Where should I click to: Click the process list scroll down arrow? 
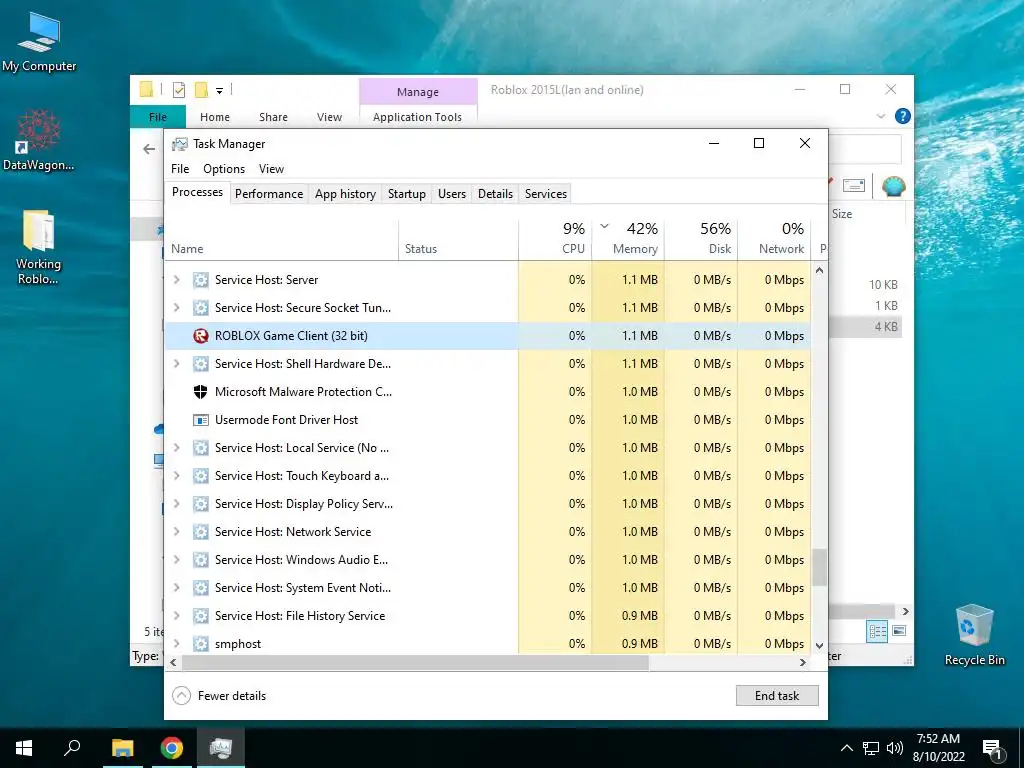819,645
